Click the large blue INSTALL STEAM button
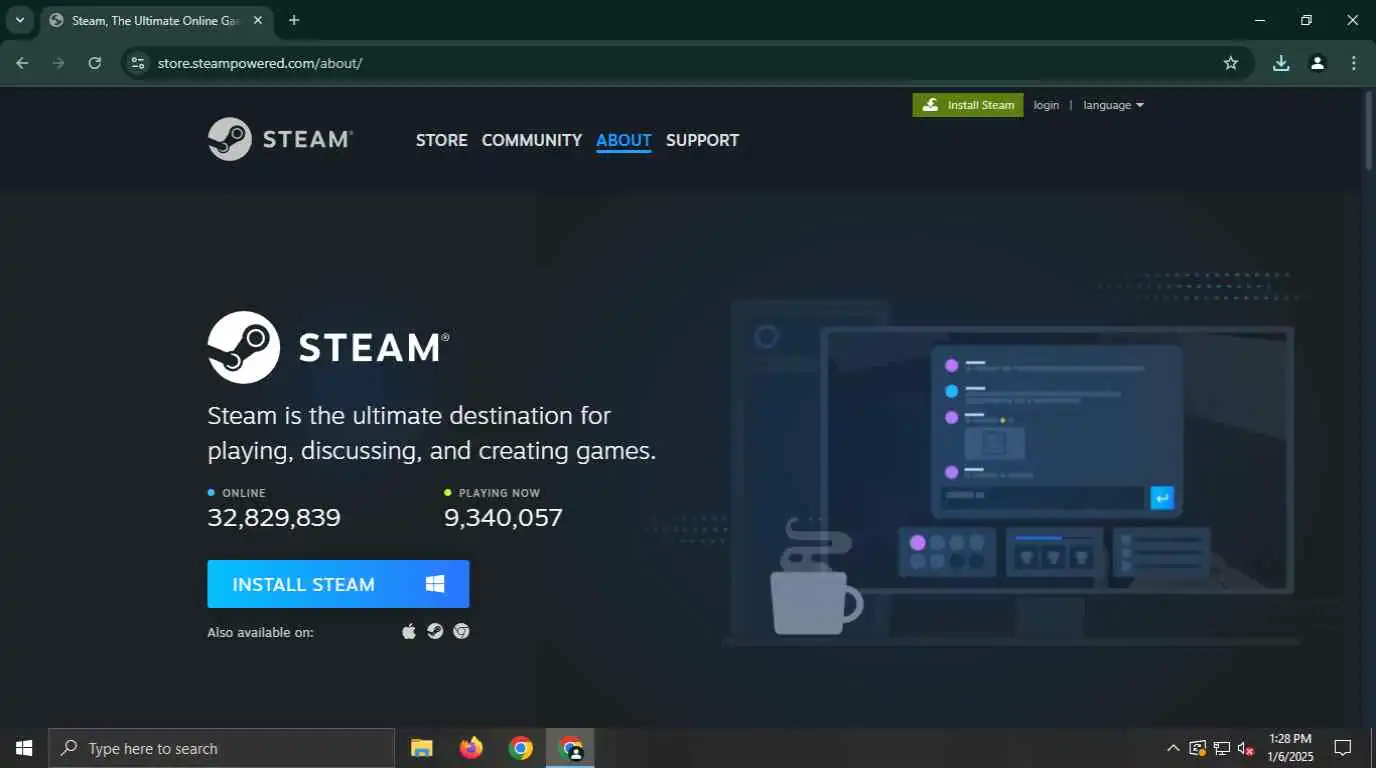Viewport: 1376px width, 768px height. (338, 584)
